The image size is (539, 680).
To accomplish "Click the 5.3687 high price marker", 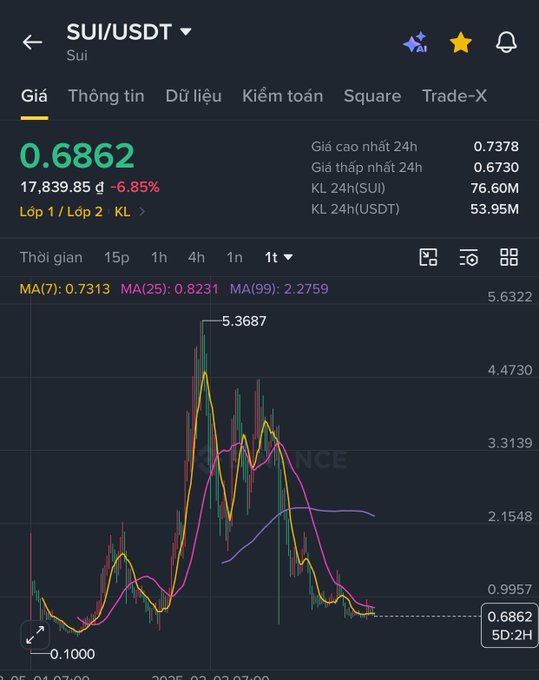I will click(x=244, y=321).
